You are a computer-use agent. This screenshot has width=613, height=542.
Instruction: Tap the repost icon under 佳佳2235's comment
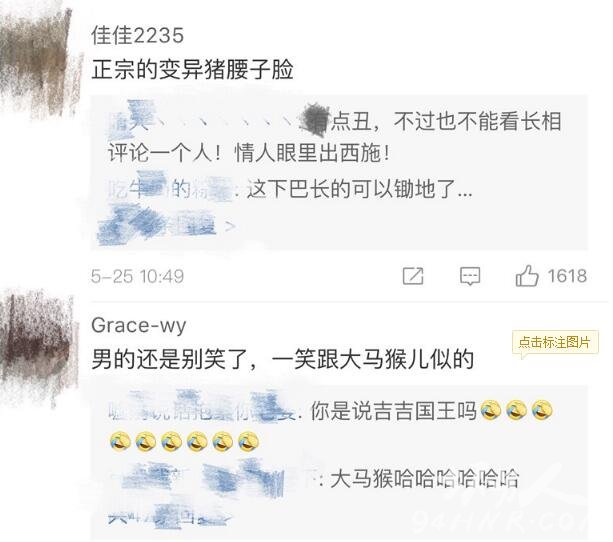point(413,276)
